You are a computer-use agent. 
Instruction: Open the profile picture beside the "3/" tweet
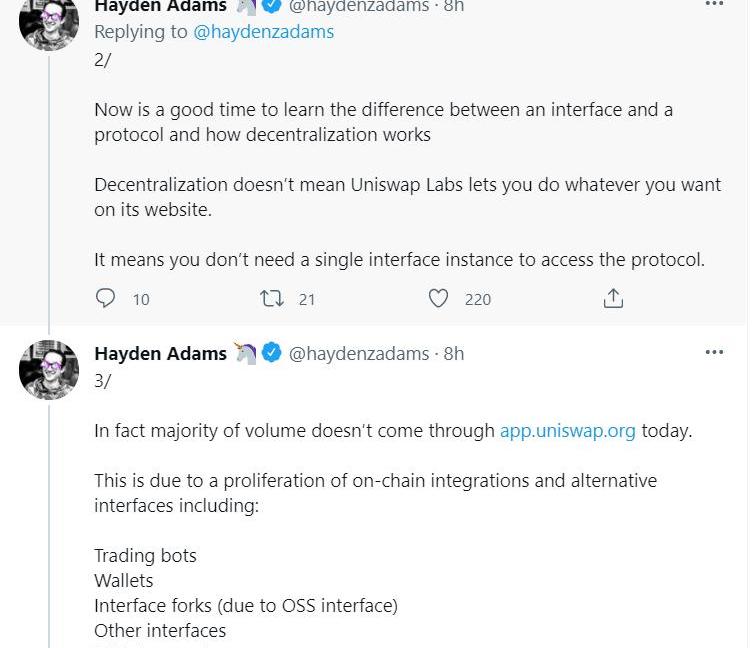49,370
